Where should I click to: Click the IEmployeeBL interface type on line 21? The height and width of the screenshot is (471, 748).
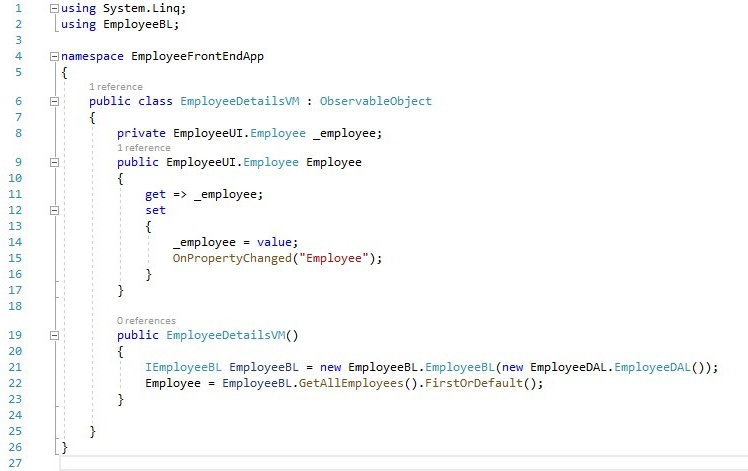183,367
